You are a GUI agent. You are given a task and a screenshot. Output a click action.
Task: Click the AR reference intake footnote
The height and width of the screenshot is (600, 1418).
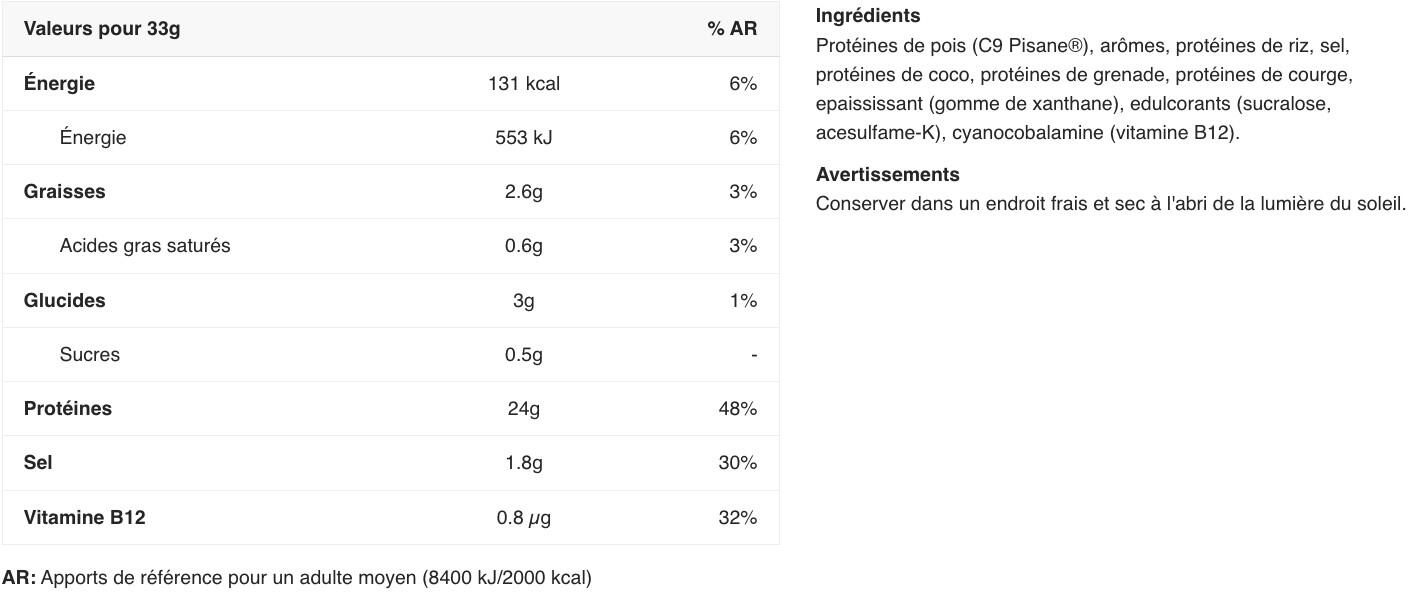(x=297, y=578)
